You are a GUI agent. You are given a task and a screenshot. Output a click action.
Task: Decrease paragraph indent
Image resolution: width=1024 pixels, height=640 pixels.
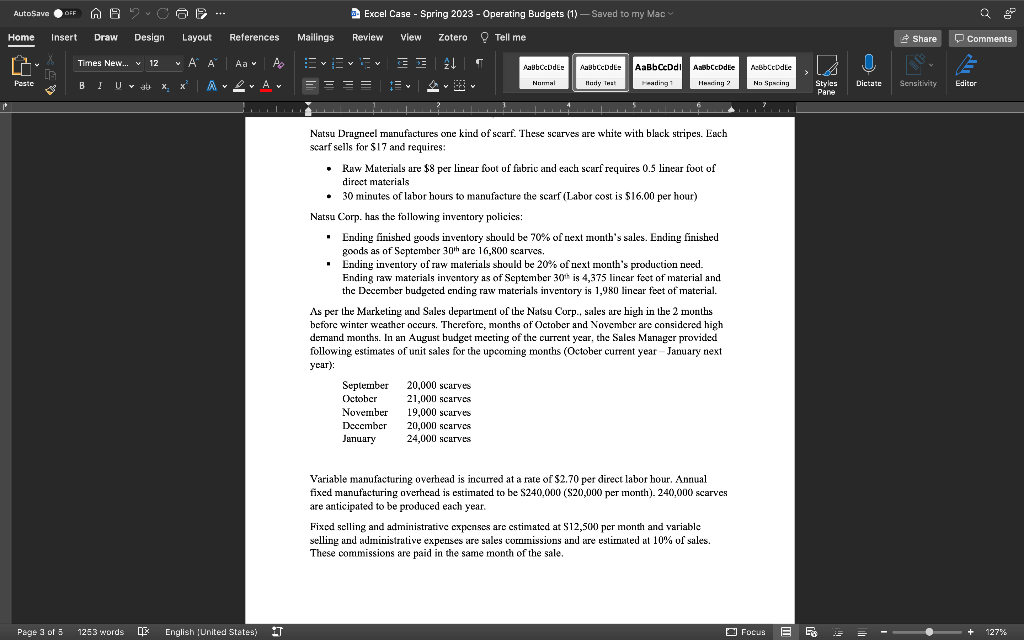[402, 63]
